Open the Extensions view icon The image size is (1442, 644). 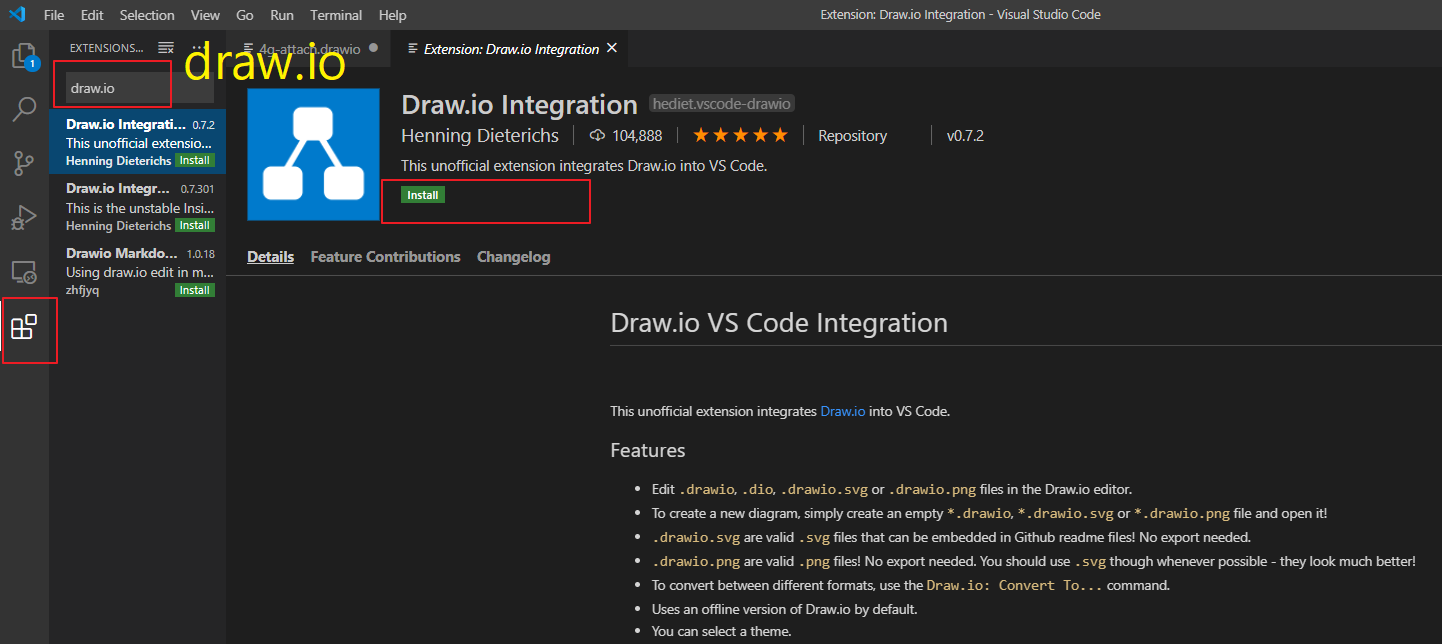coord(24,326)
